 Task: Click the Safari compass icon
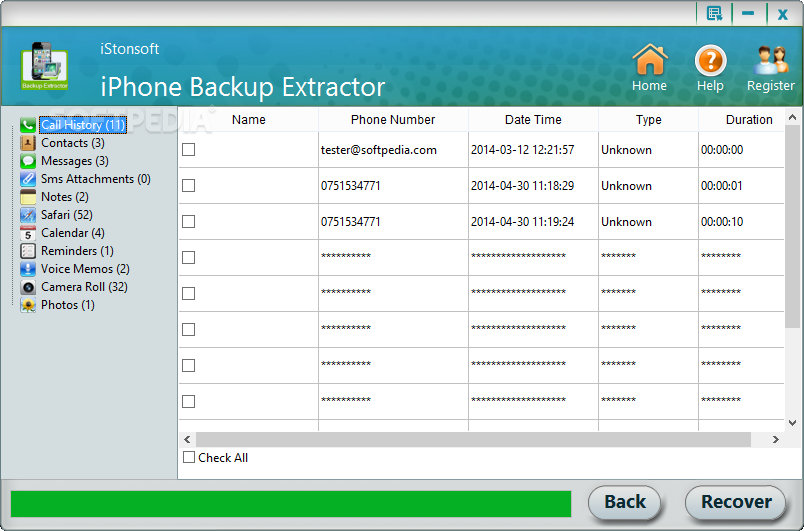pyautogui.click(x=28, y=215)
